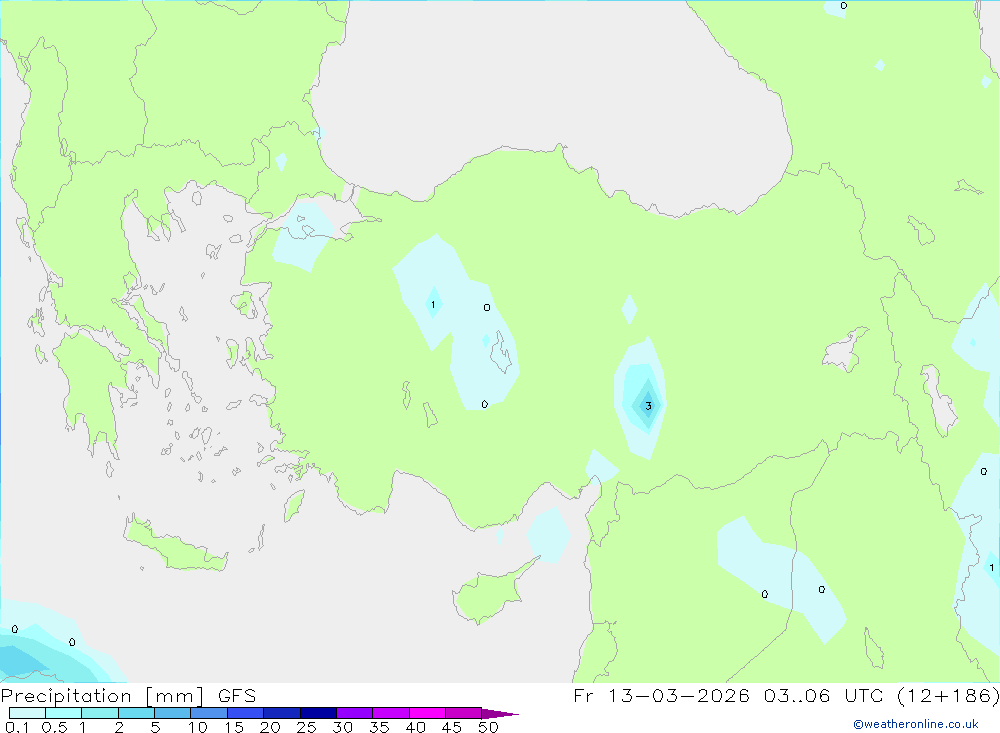Pick the 20–25 mm dark navy legend swatch
This screenshot has height=733, width=1000.
[281, 713]
